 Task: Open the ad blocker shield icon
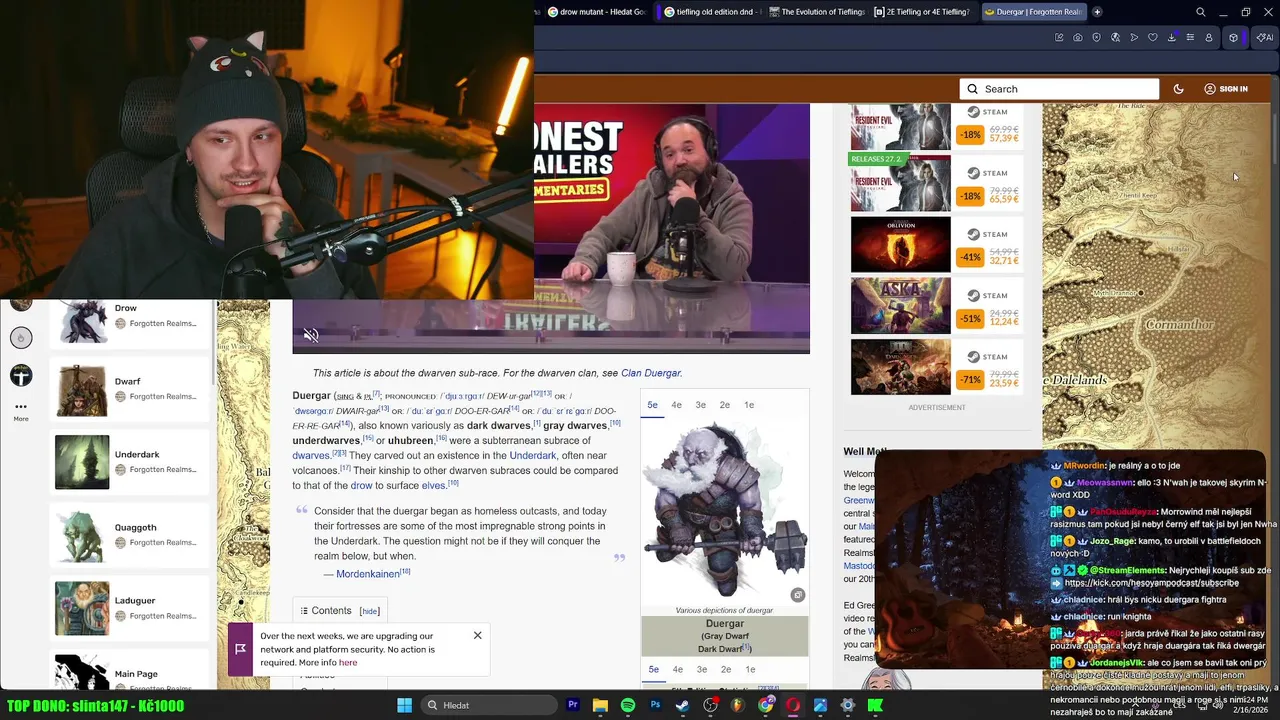coord(1097,38)
